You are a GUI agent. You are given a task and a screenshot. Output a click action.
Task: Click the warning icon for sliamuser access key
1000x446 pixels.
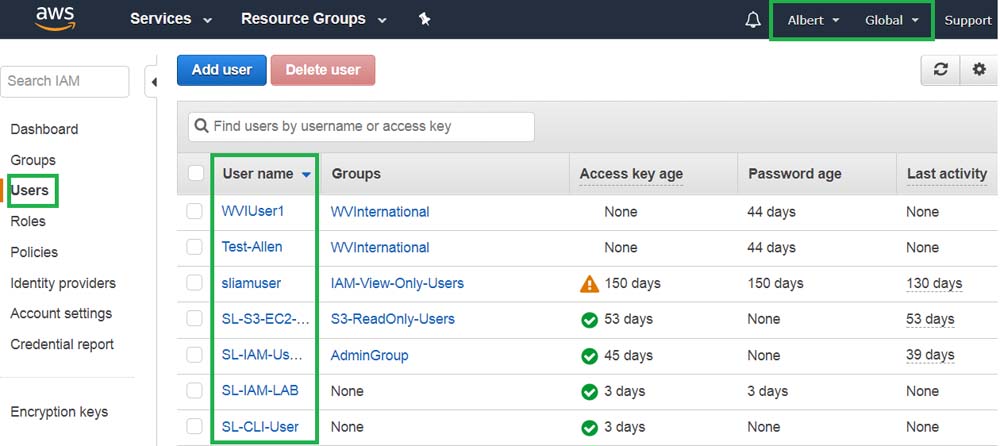pyautogui.click(x=589, y=284)
